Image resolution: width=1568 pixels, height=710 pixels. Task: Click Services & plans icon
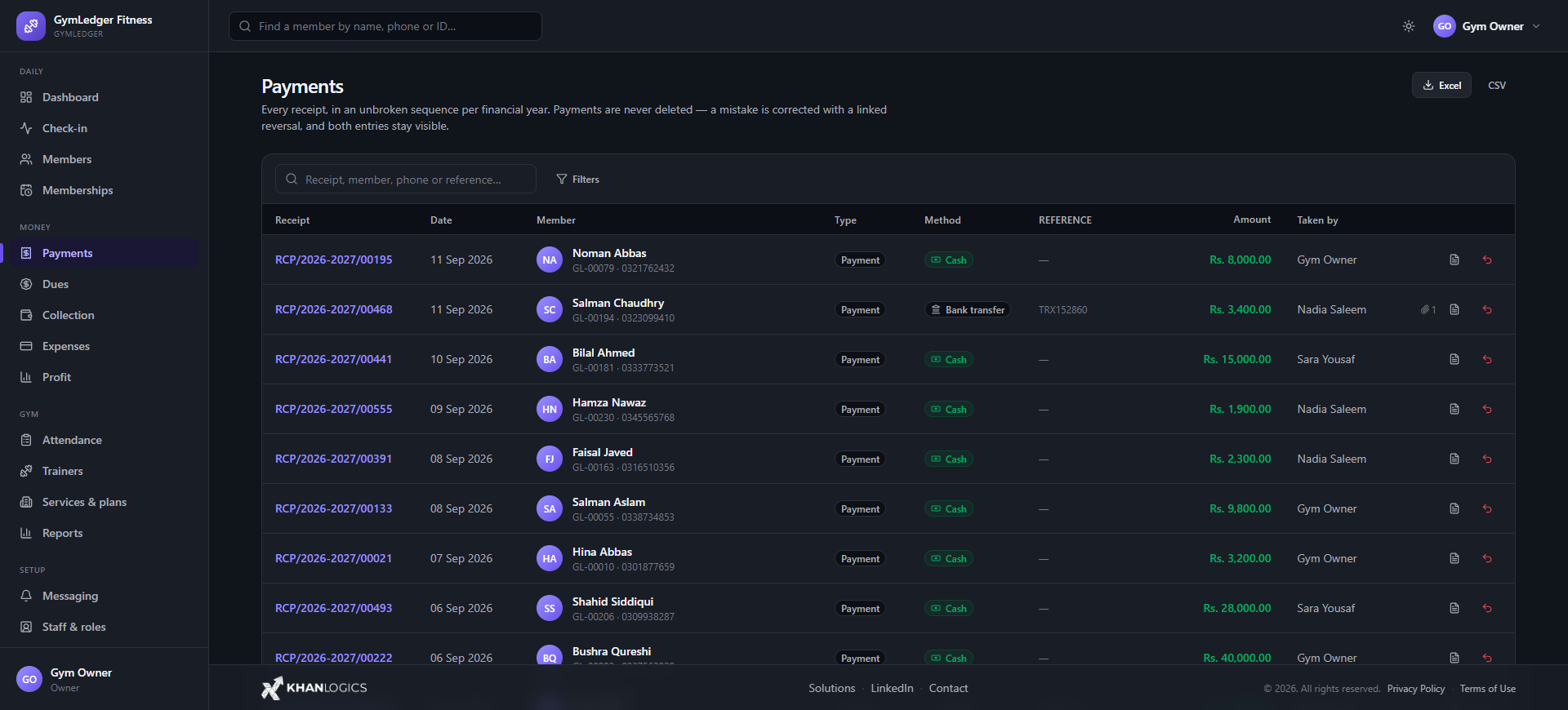(26, 502)
